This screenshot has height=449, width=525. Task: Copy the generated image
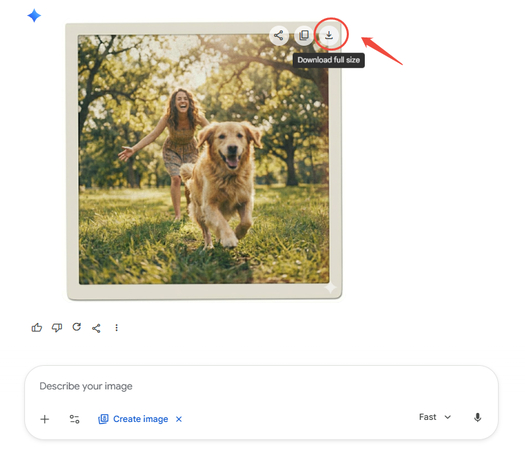tap(304, 35)
